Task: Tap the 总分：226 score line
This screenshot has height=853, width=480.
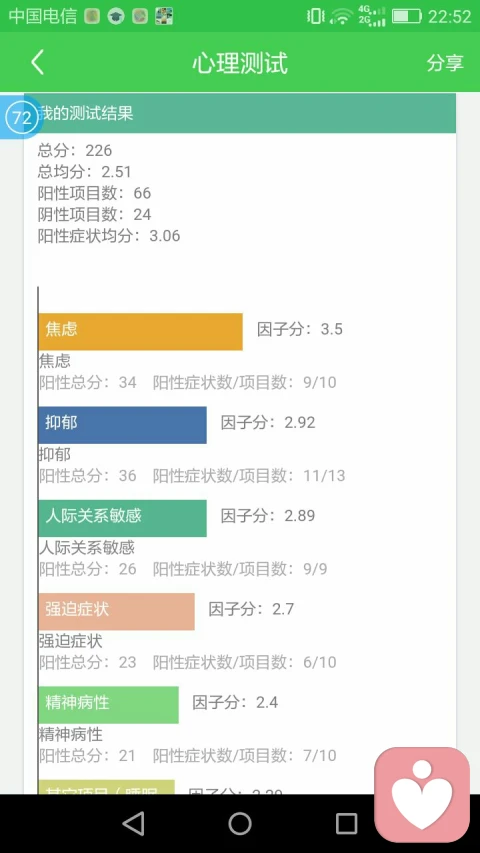Action: 75,150
